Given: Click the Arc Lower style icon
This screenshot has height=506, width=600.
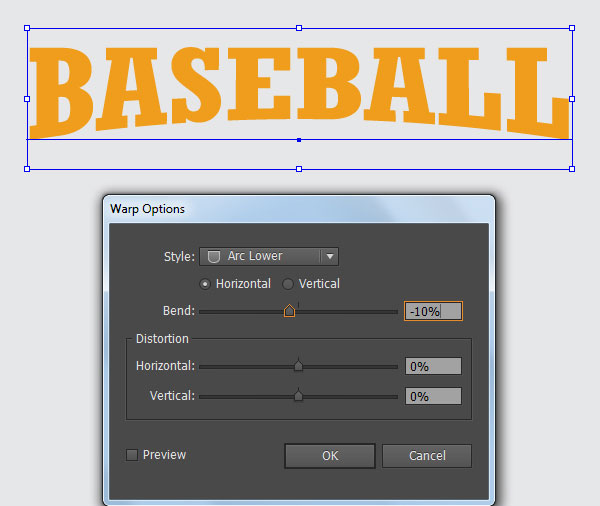Looking at the screenshot, I should 214,256.
